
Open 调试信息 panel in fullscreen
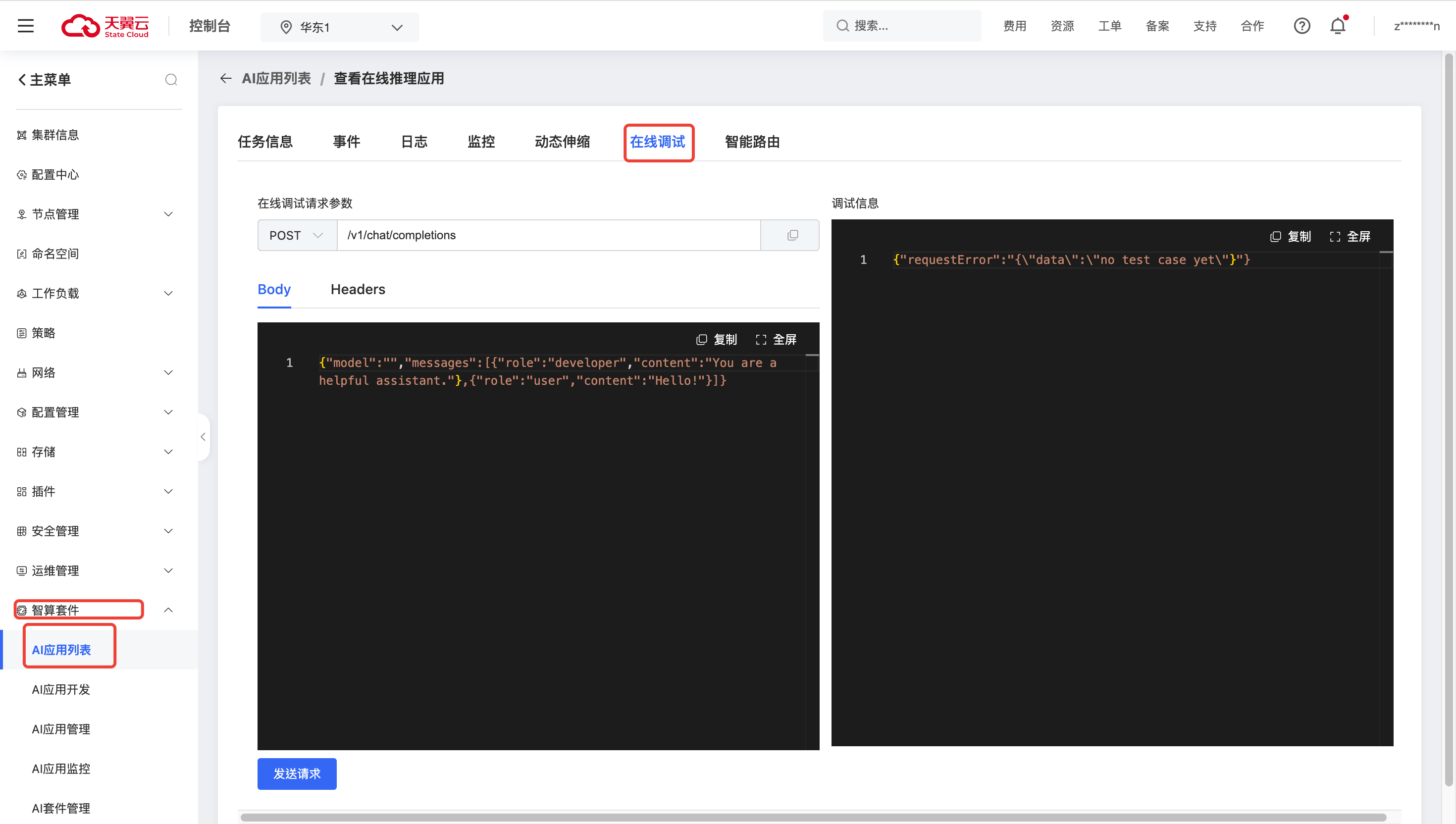1350,237
